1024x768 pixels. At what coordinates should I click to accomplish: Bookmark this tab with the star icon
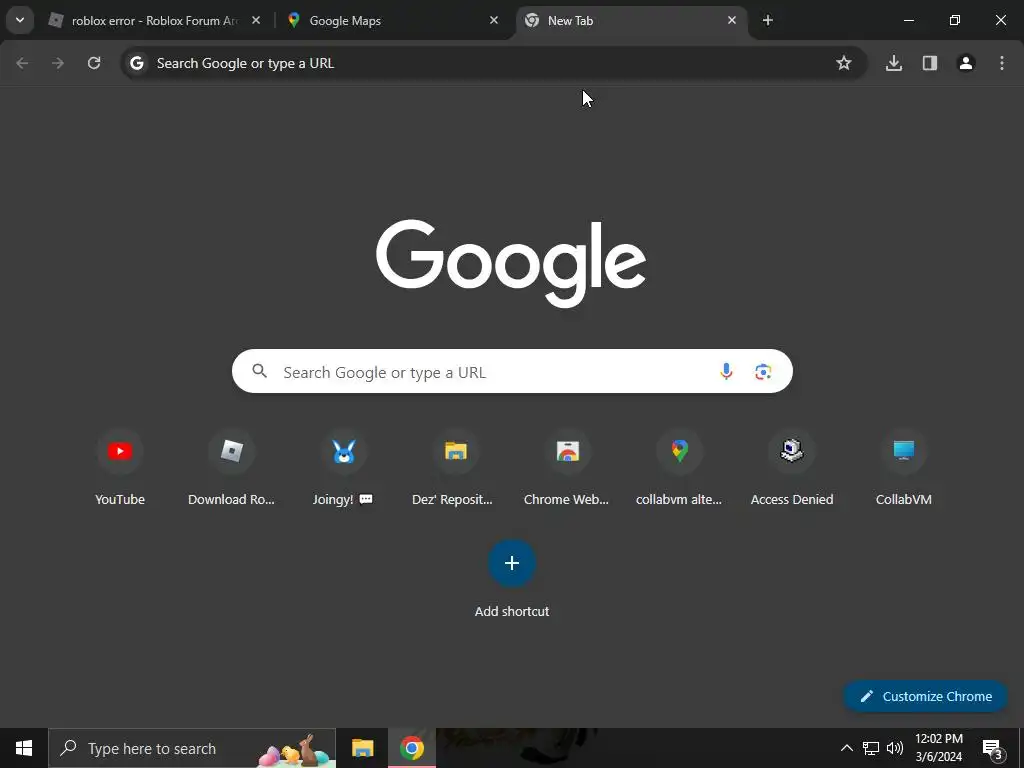point(844,63)
